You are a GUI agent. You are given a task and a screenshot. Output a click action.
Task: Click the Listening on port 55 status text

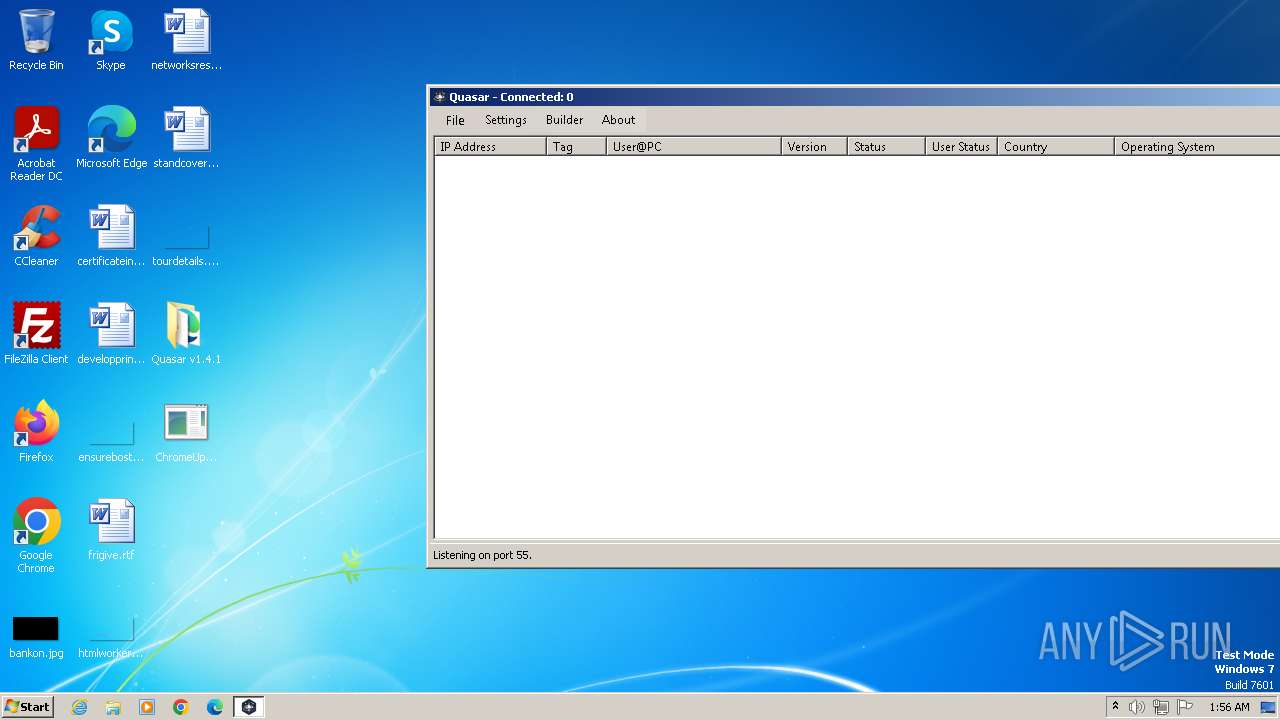pos(482,555)
